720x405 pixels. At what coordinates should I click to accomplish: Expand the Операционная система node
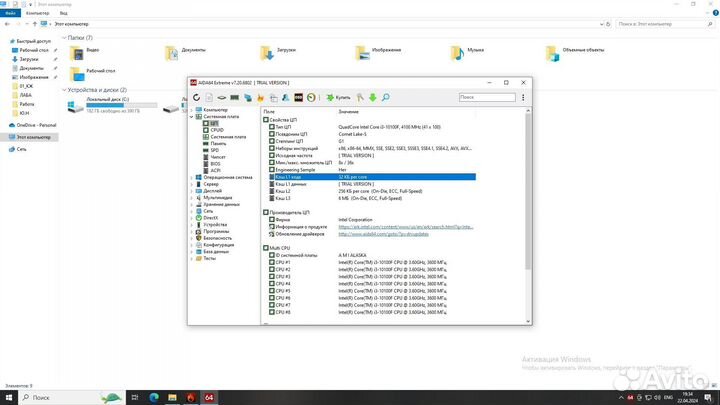click(x=191, y=177)
